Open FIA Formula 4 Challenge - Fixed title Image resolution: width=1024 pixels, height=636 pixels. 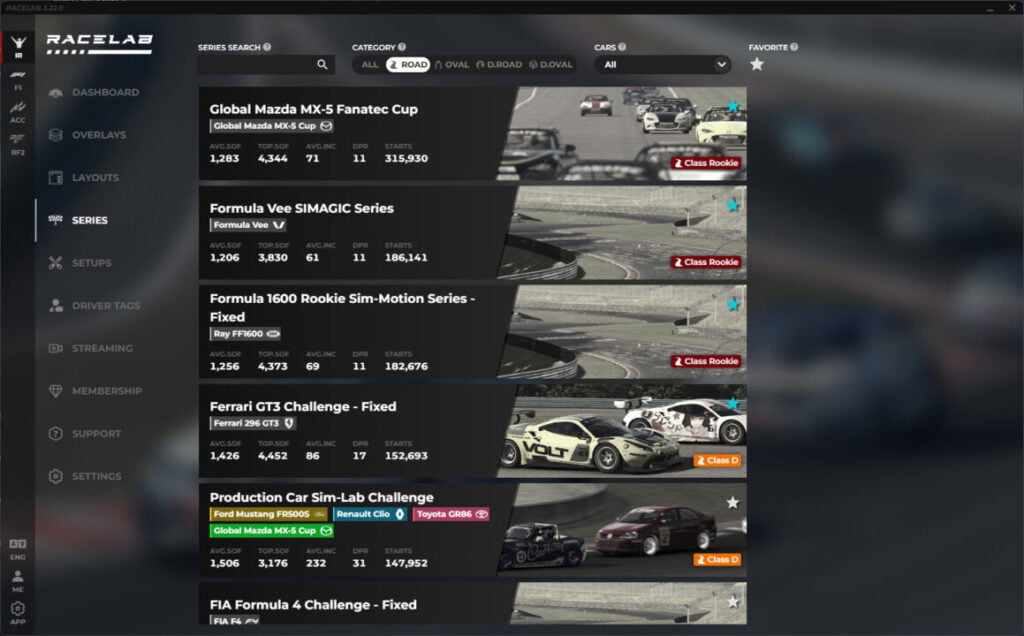pos(313,605)
